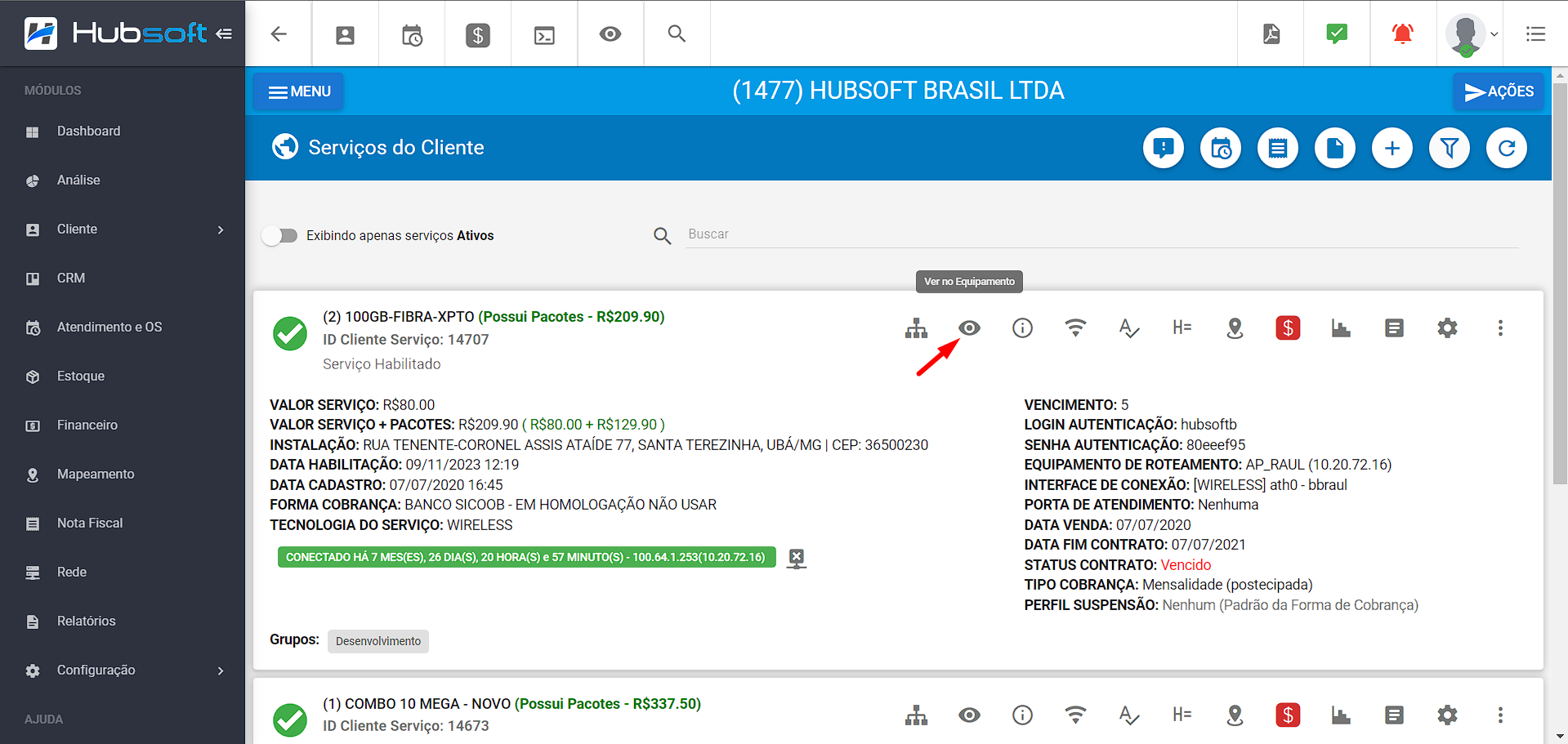Open chart icon for 100GB-FIBRA-XPTO
Viewport: 1568px width, 744px height.
coord(1341,328)
